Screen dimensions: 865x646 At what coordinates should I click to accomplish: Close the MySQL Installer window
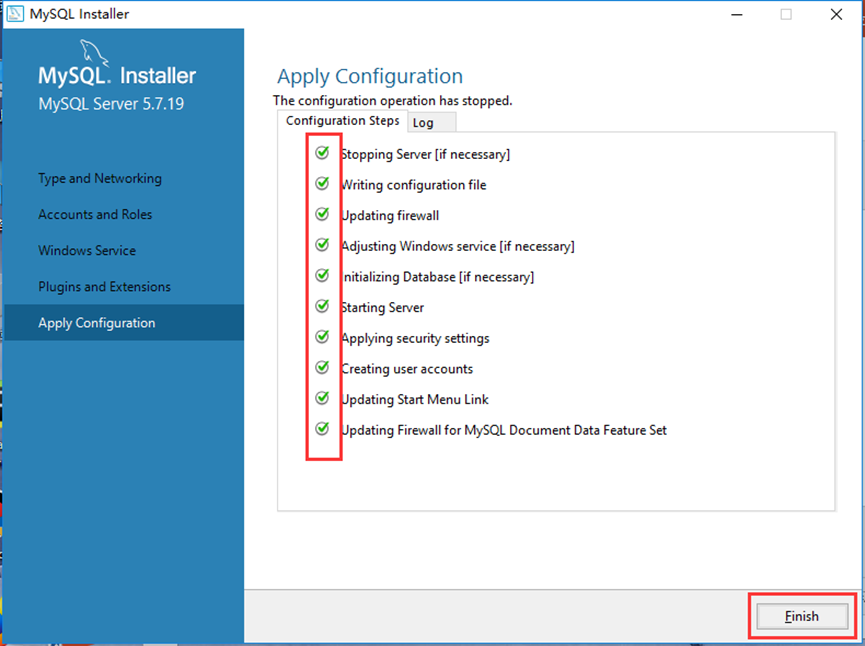tap(836, 14)
